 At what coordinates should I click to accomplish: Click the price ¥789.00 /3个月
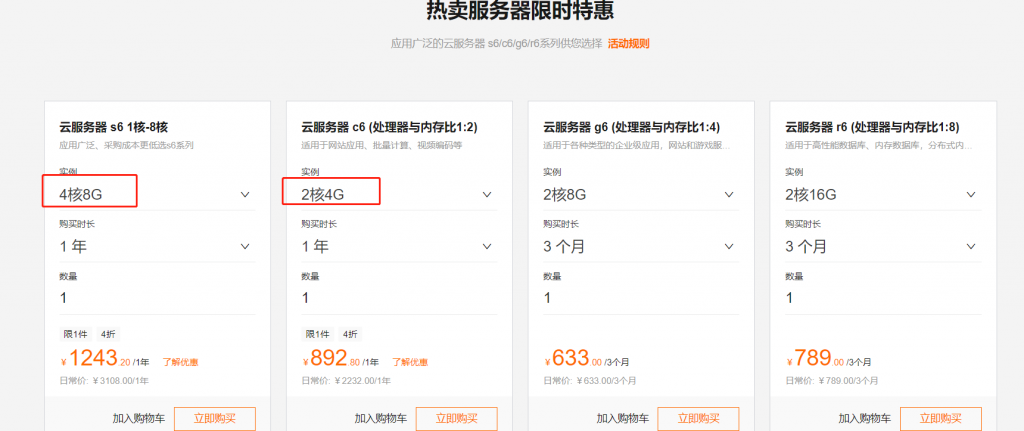tap(828, 359)
